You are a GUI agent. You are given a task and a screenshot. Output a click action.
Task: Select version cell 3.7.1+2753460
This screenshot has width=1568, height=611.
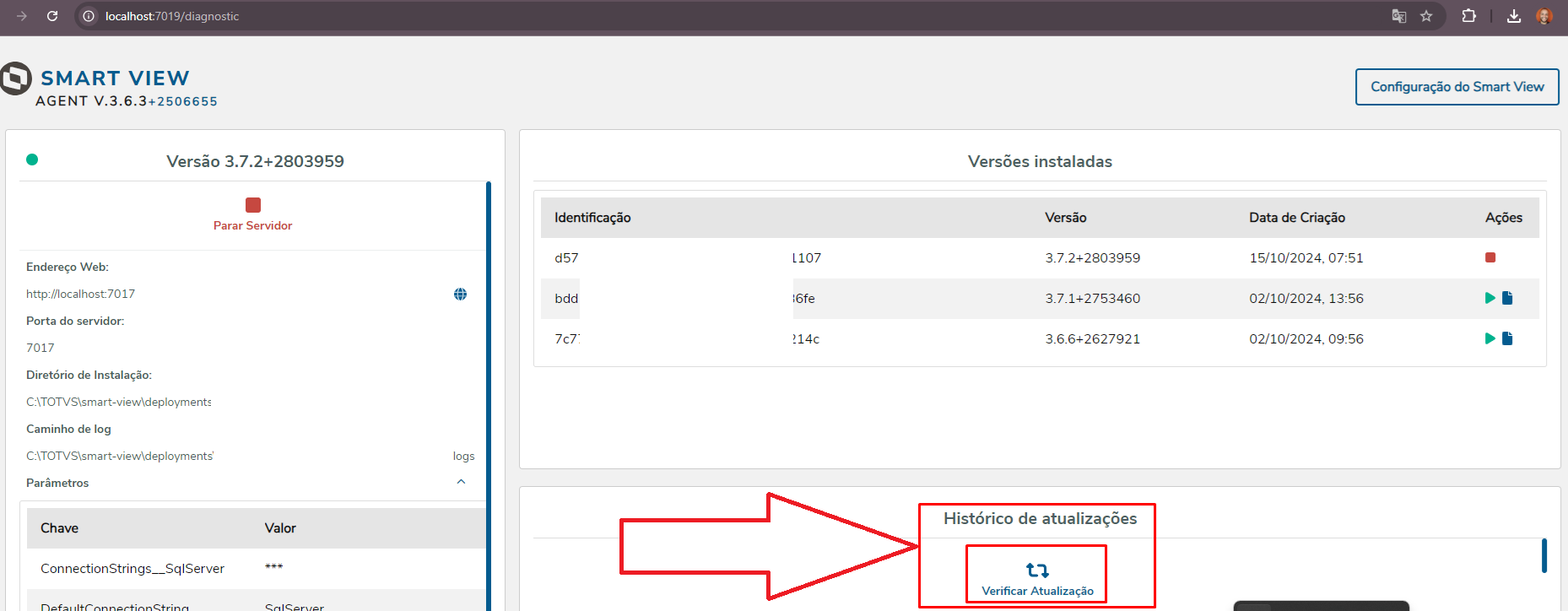pyautogui.click(x=1093, y=299)
